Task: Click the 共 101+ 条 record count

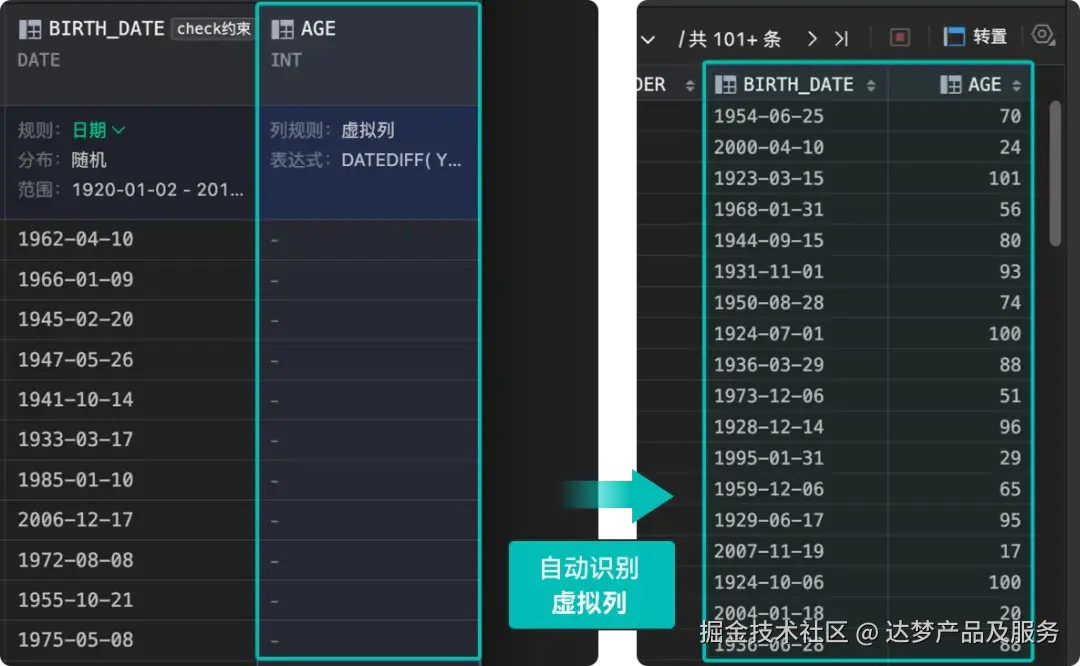Action: tap(734, 39)
